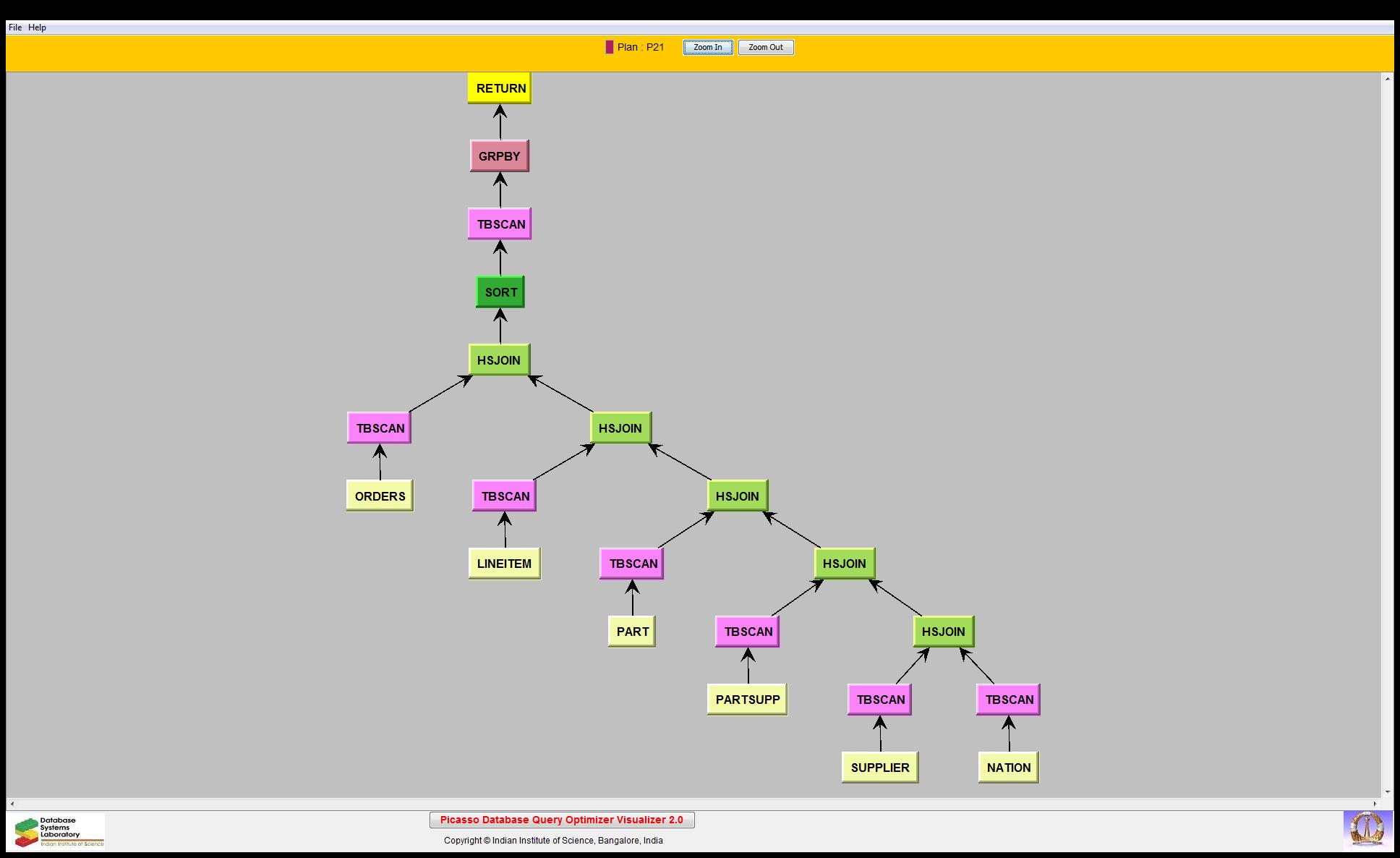
Task: Select the GRPBY plan node
Action: 499,156
